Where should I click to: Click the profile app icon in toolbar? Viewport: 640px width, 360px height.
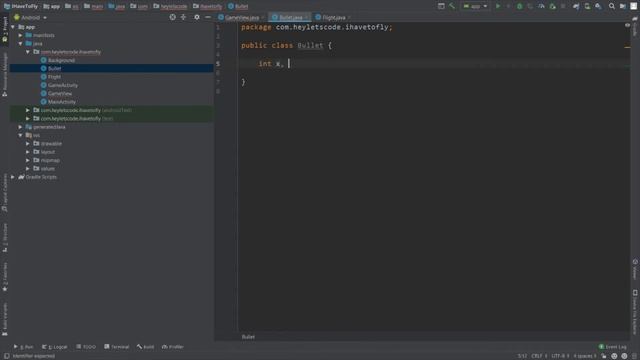(541, 6)
